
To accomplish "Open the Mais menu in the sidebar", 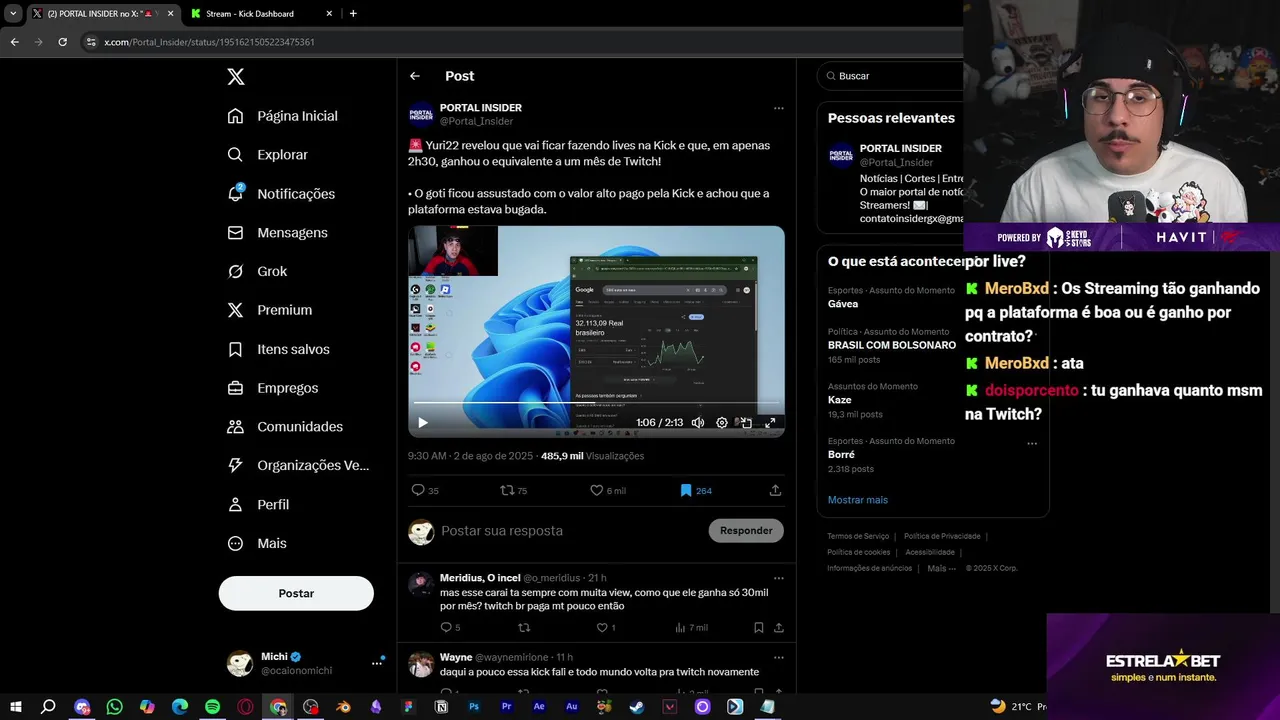I will pos(257,543).
